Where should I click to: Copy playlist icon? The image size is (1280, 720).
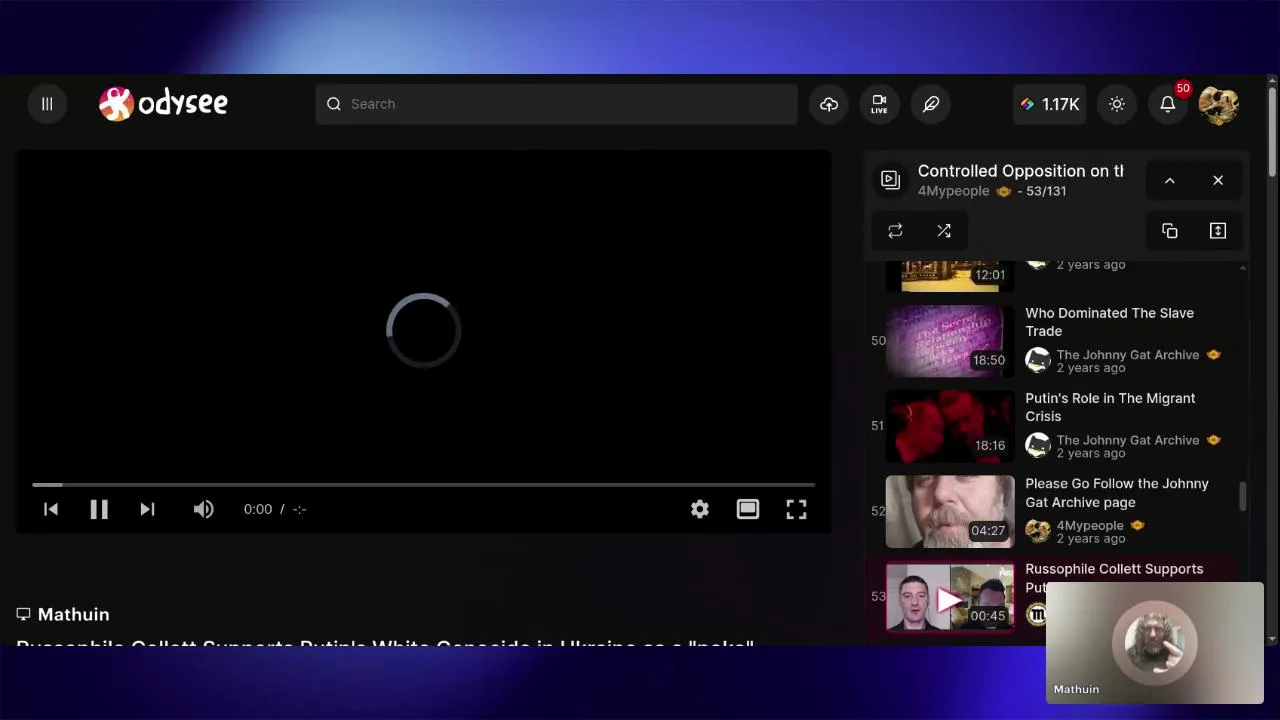(x=1169, y=231)
